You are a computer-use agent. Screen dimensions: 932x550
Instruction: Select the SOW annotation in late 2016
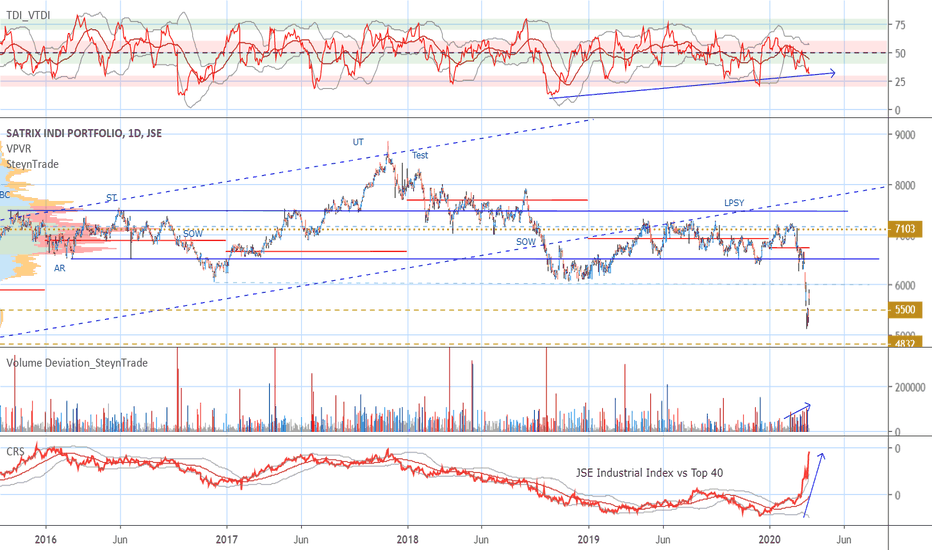click(x=193, y=234)
